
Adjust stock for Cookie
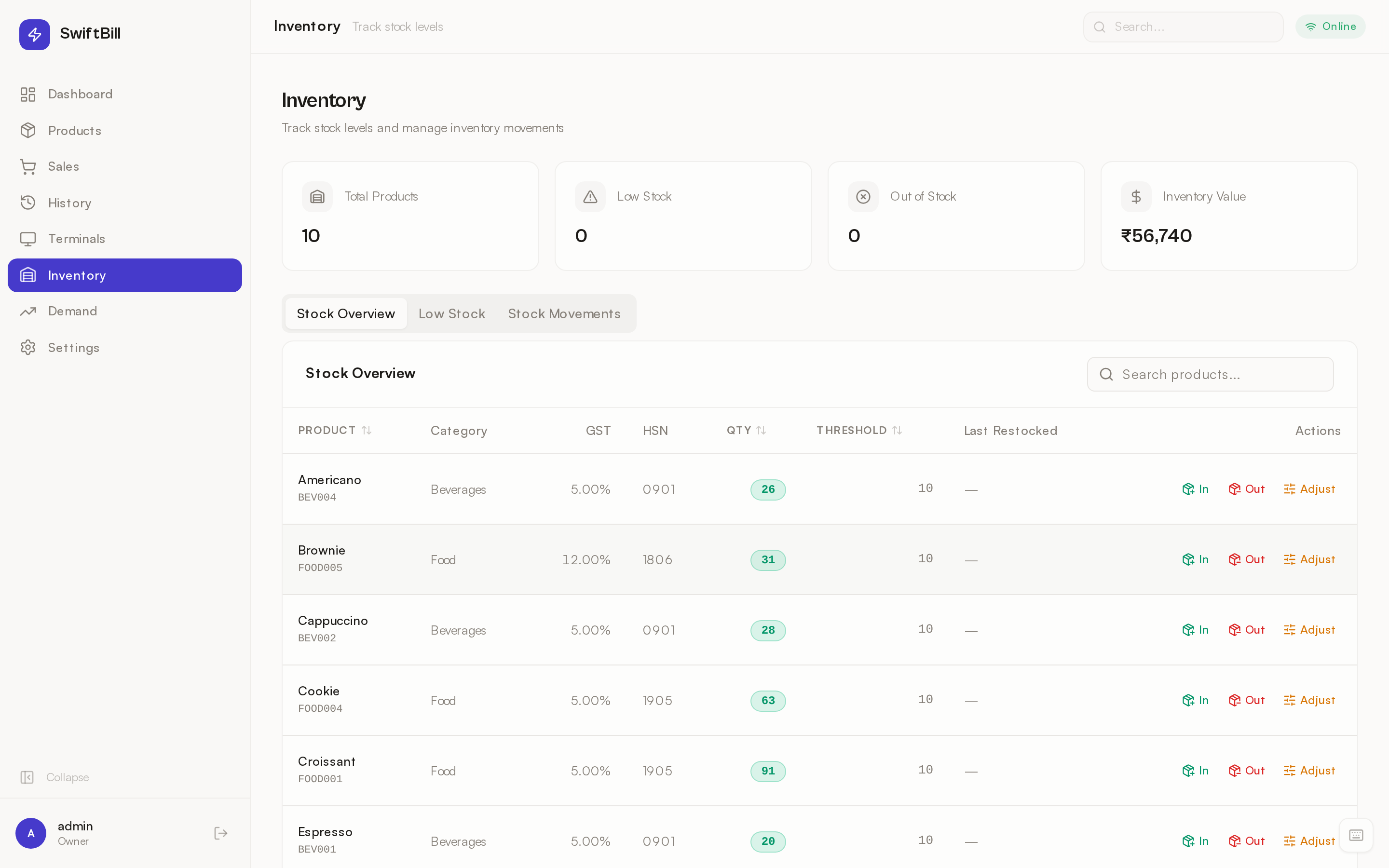[x=1309, y=700]
